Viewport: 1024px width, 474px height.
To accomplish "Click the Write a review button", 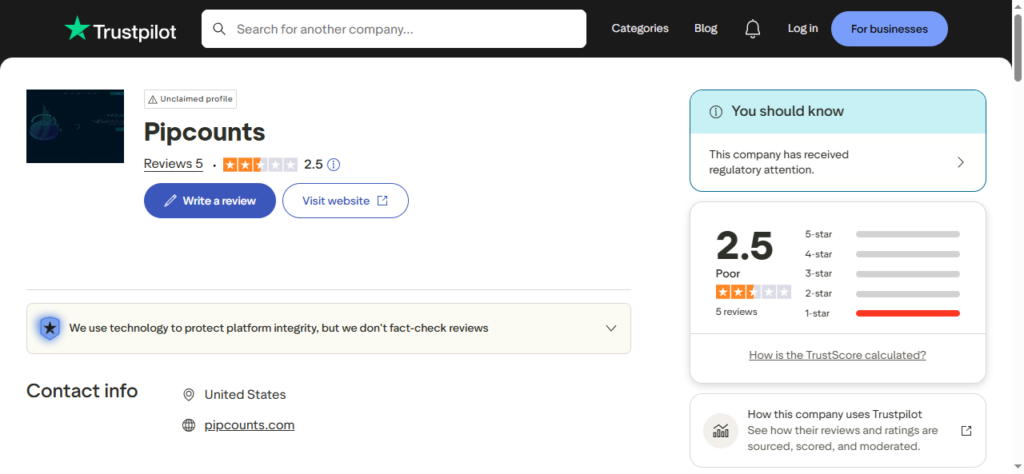I will pyautogui.click(x=210, y=201).
